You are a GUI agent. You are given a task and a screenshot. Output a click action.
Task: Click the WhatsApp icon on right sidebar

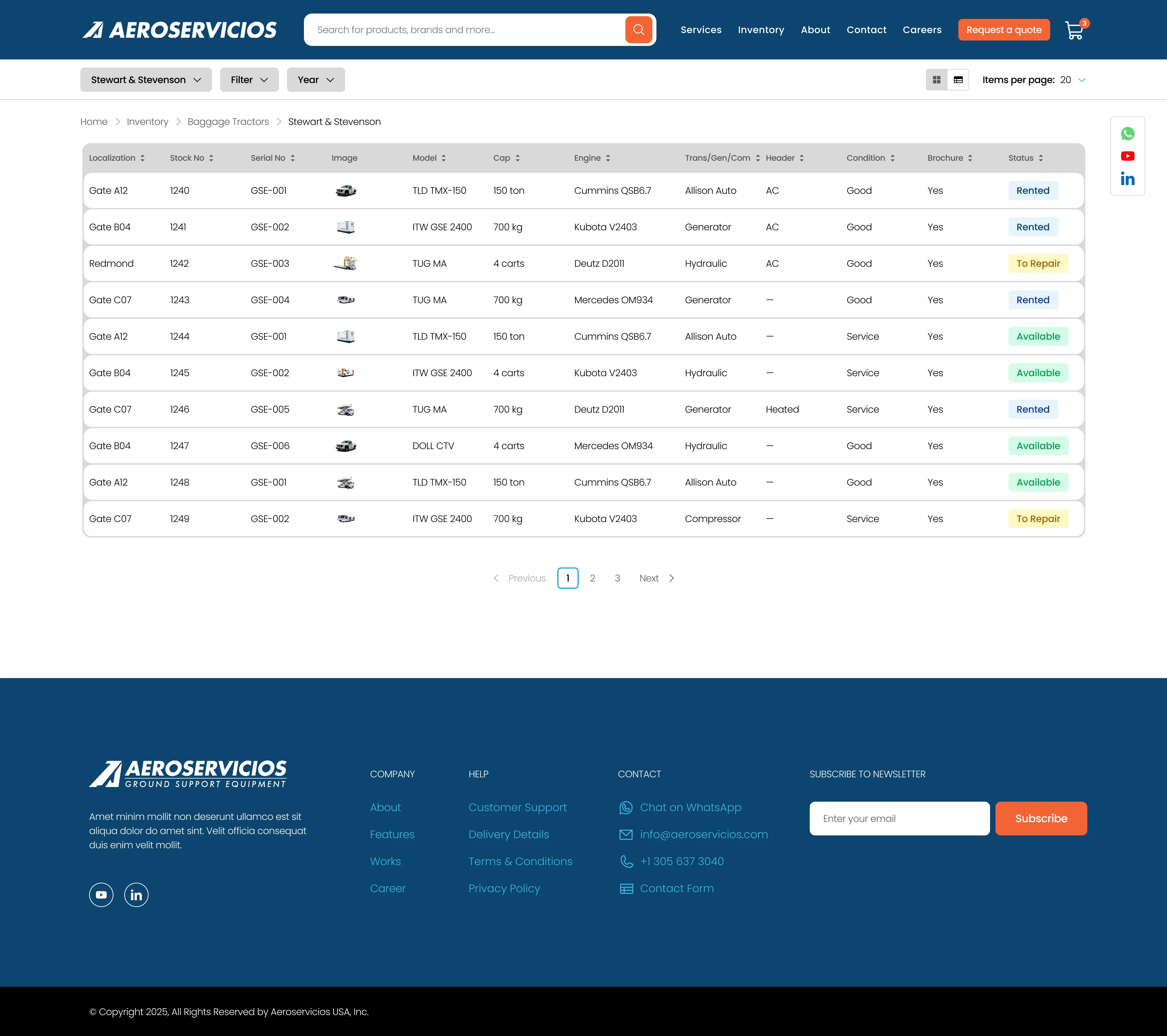tap(1127, 134)
